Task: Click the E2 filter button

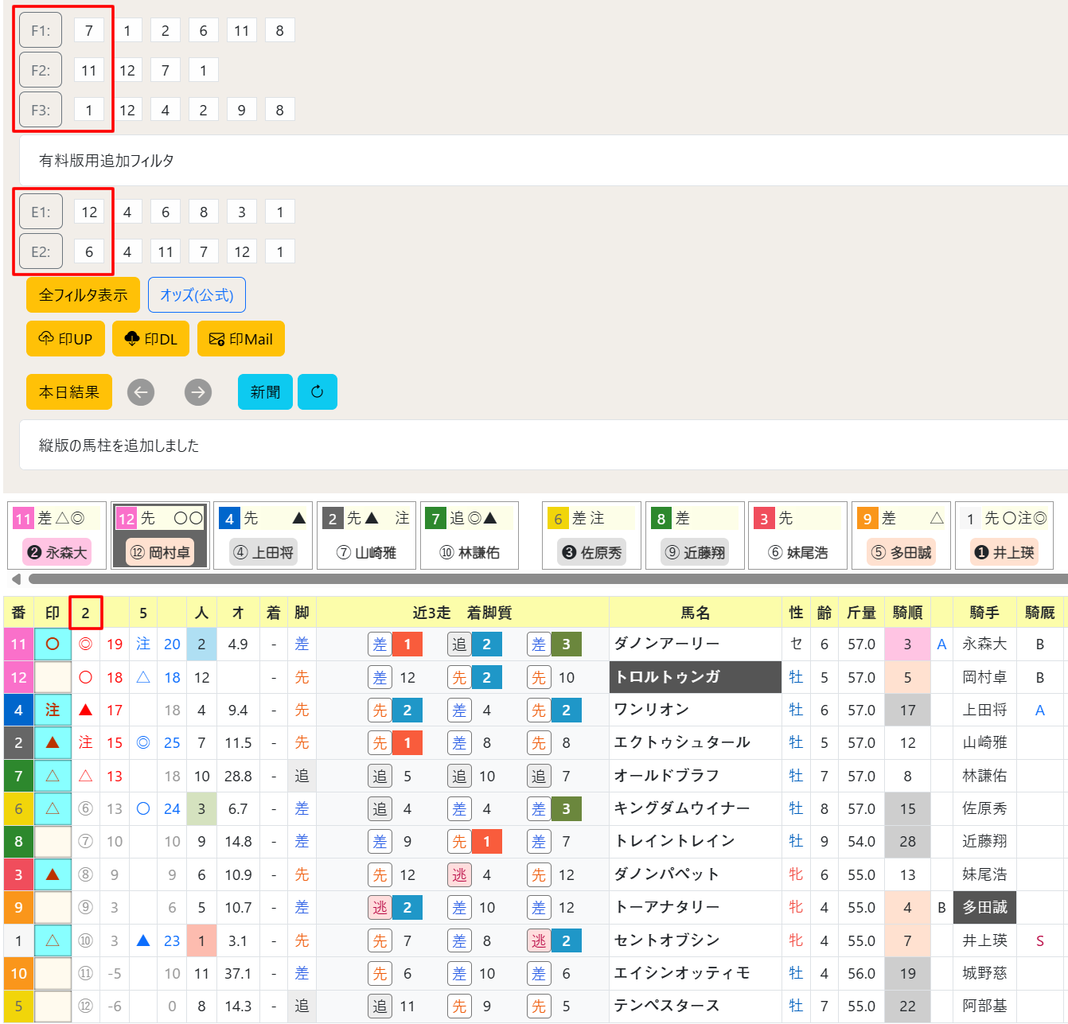Action: tap(41, 251)
